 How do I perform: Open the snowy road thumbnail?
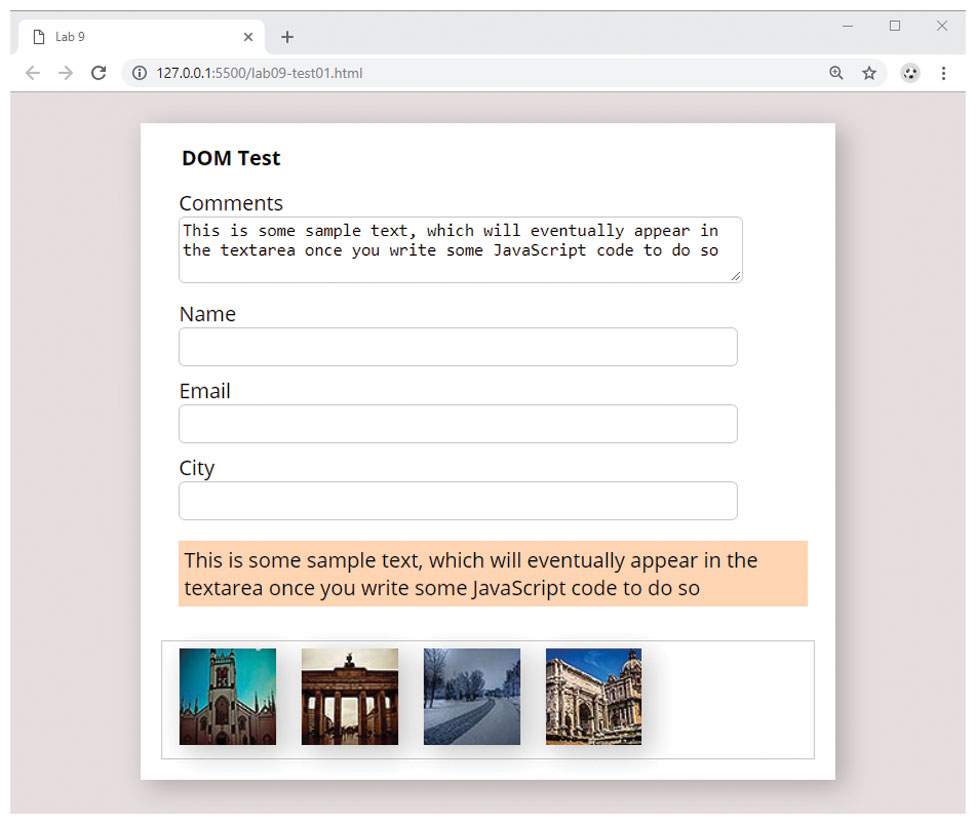click(x=471, y=697)
